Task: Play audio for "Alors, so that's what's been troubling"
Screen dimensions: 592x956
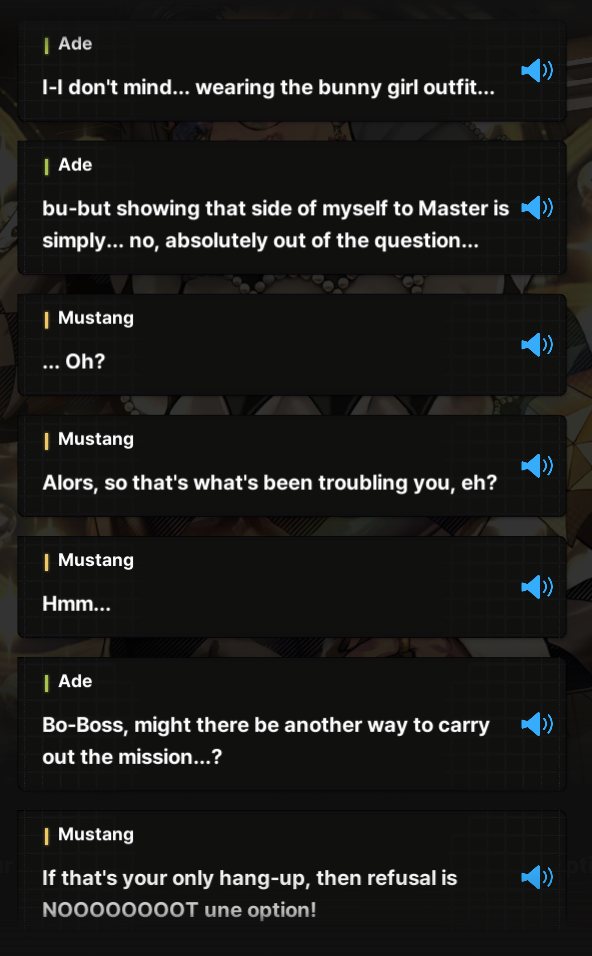Action: (x=537, y=466)
